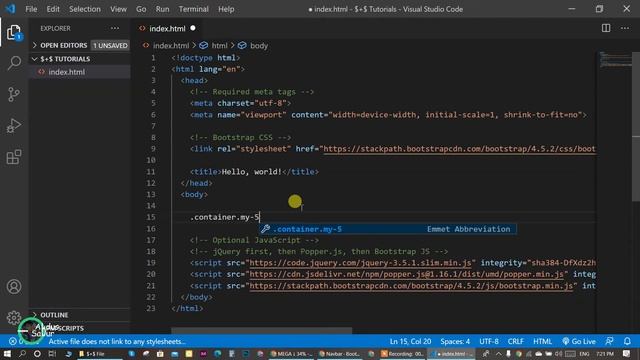Image resolution: width=640 pixels, height=360 pixels.
Task: Collapse the $+$ TUTORIALS folder section
Action: 34,59
